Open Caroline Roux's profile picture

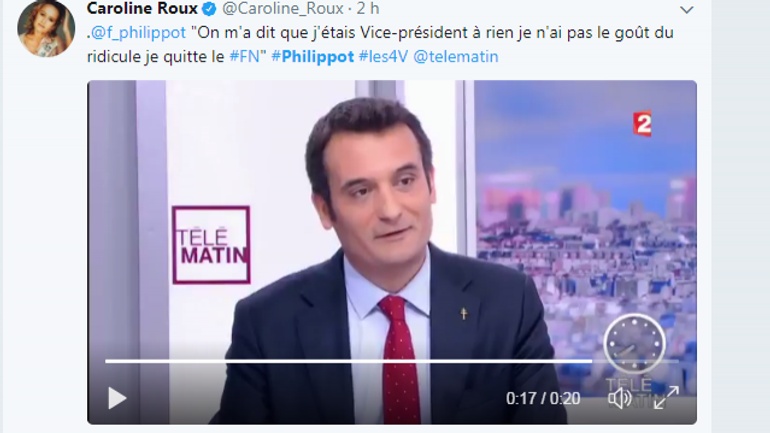46,28
